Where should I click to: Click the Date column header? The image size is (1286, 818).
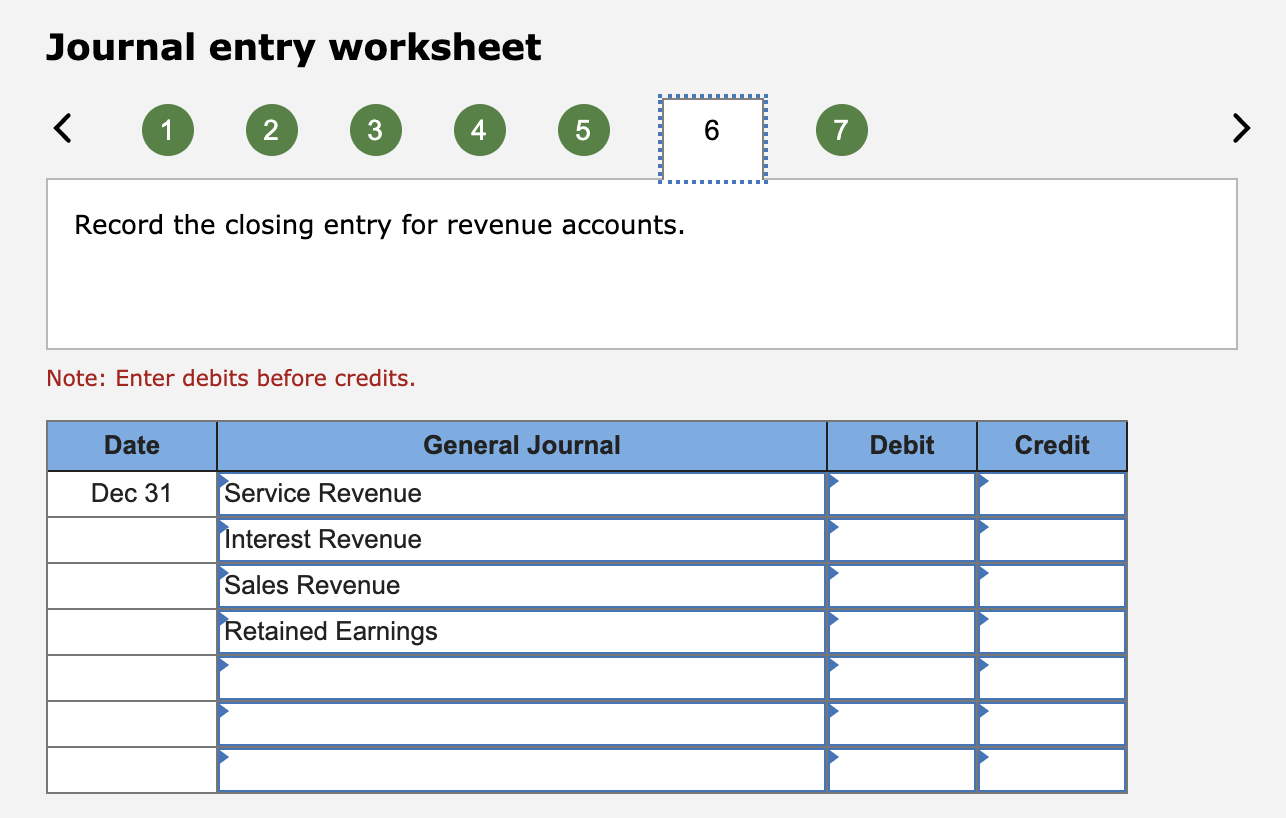(x=132, y=446)
